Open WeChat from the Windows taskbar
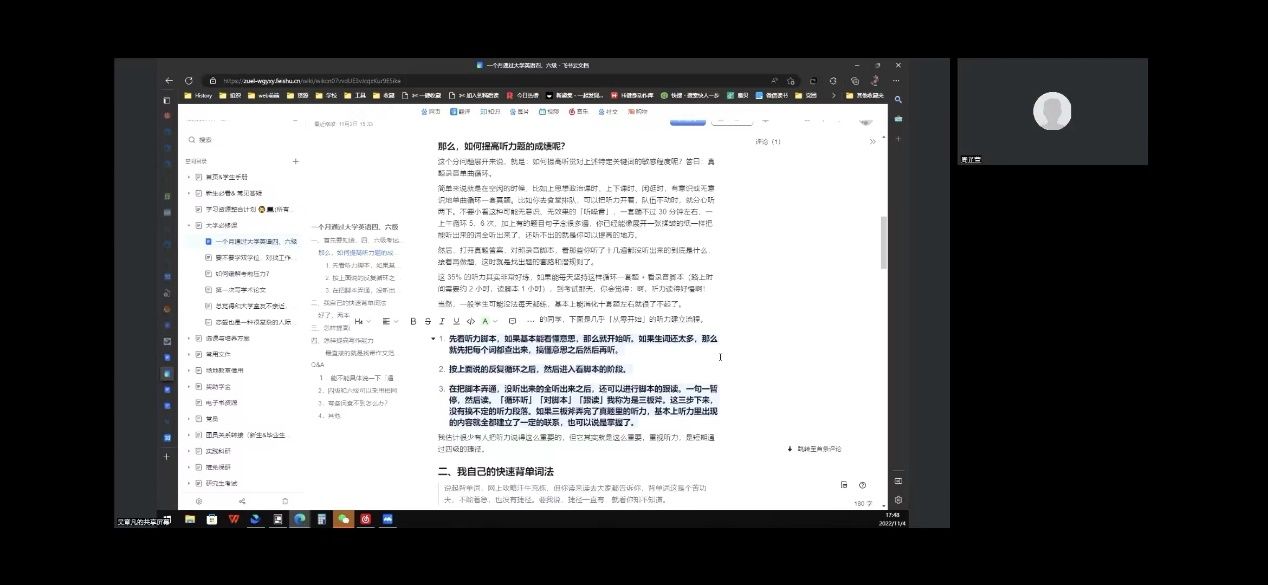The width and height of the screenshot is (1268, 585). point(343,520)
